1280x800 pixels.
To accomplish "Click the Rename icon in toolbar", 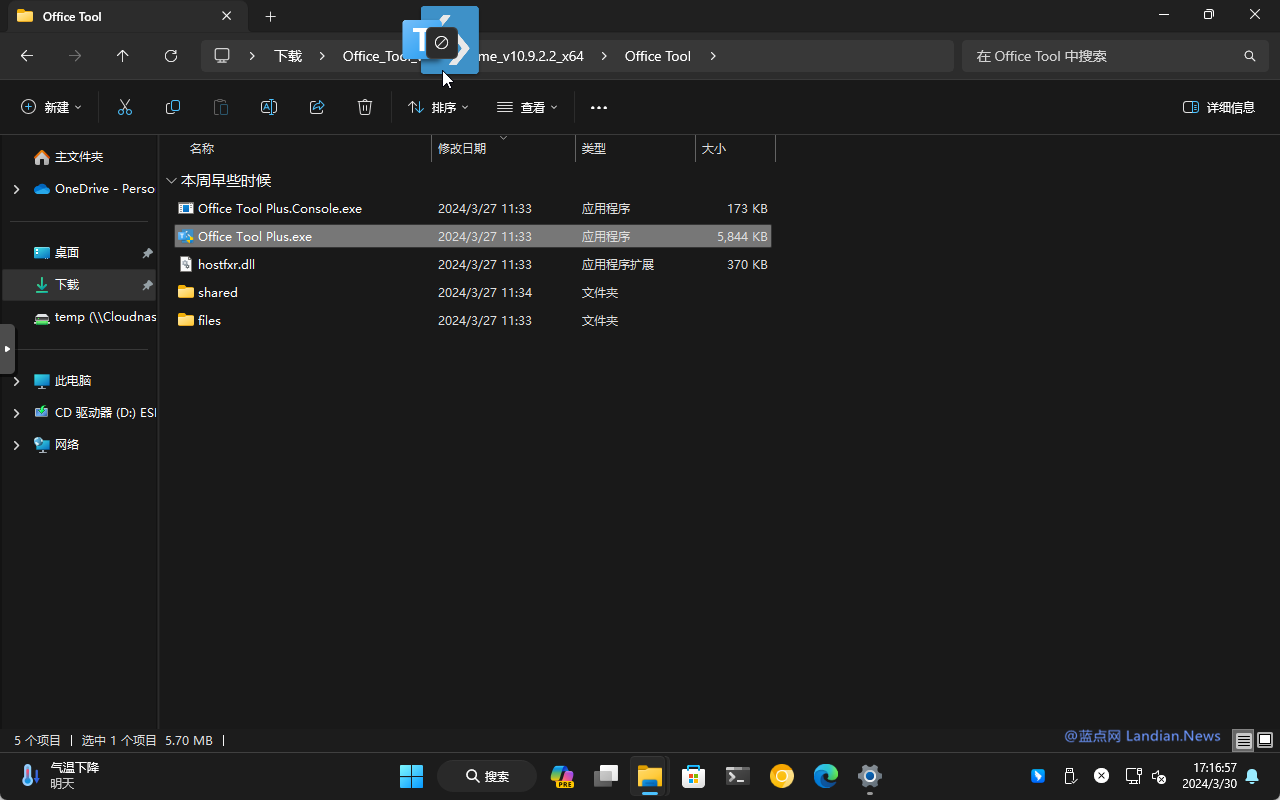I will coord(269,107).
